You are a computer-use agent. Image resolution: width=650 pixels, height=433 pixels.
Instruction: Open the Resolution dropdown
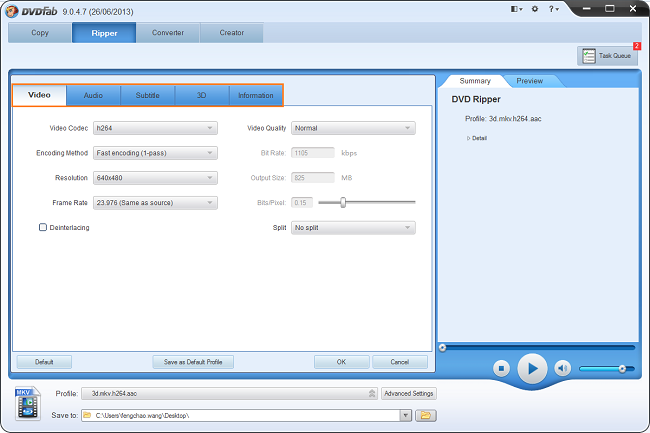155,178
